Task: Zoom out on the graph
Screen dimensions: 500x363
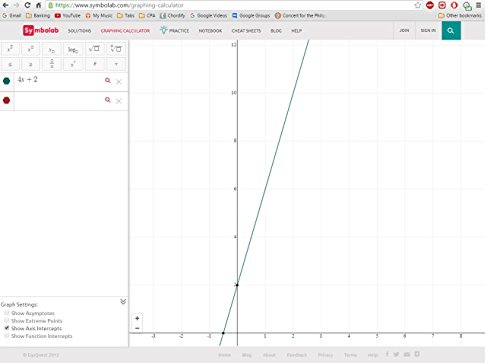Action: point(137,328)
